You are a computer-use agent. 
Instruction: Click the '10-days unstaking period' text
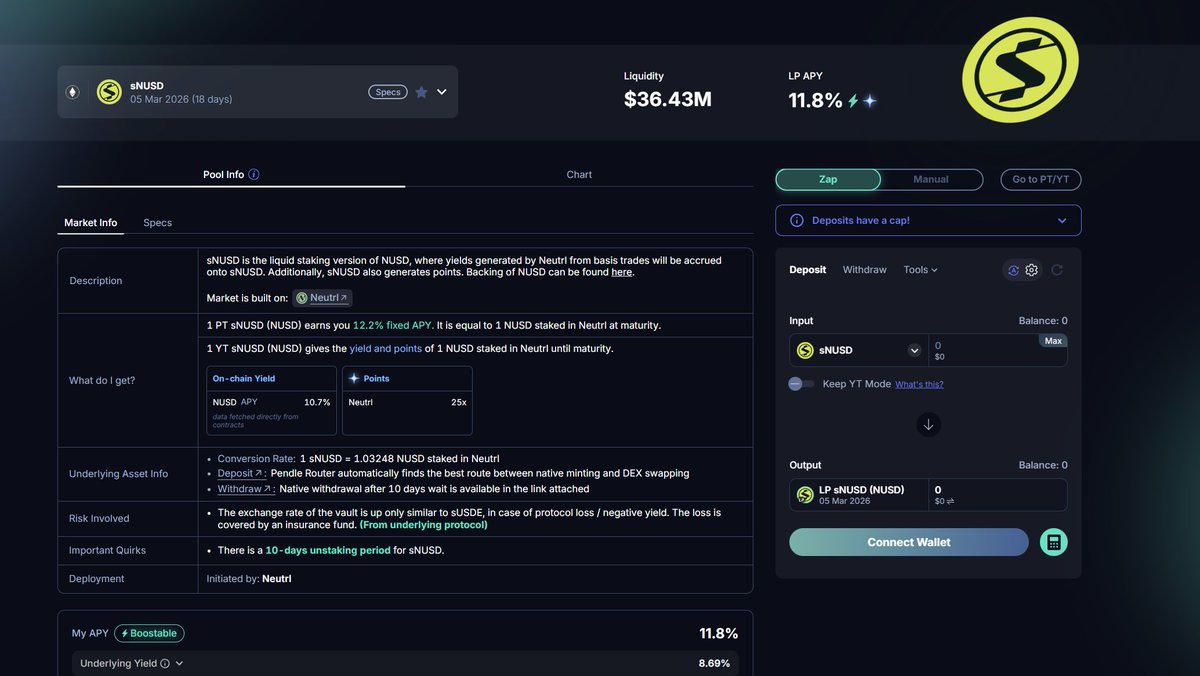click(328, 550)
